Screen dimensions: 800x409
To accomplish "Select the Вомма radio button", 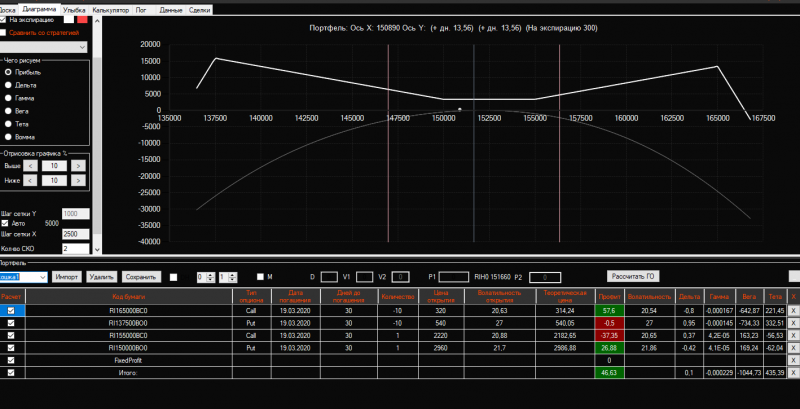I will click(8, 137).
